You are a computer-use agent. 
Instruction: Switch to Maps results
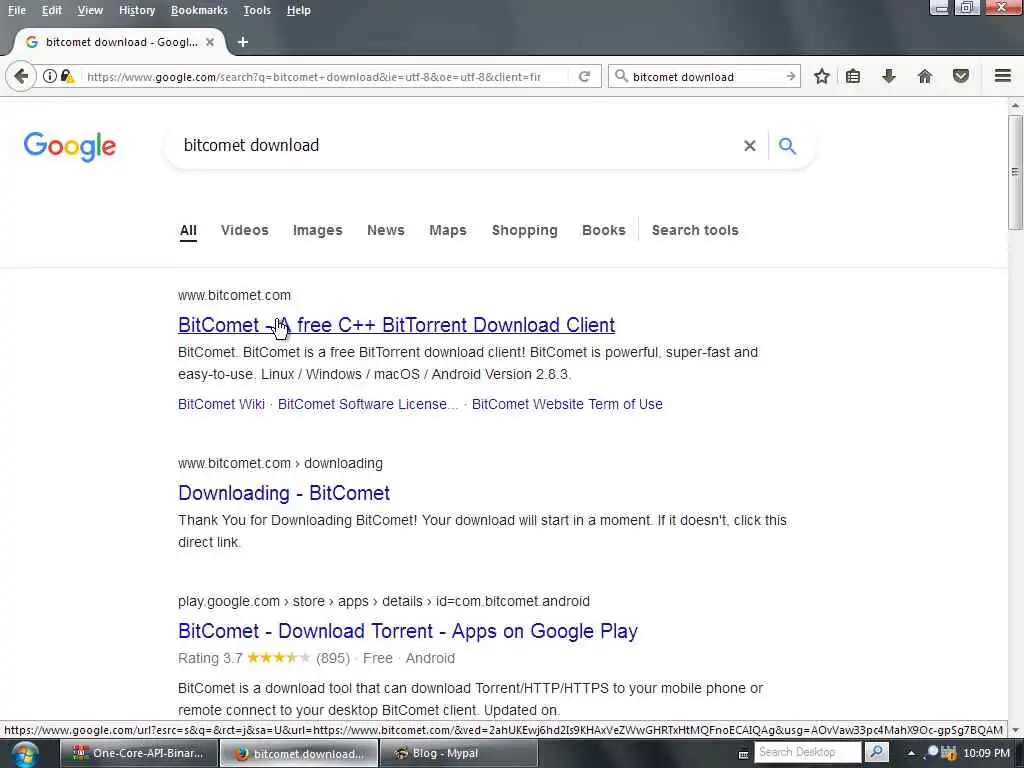click(x=448, y=230)
